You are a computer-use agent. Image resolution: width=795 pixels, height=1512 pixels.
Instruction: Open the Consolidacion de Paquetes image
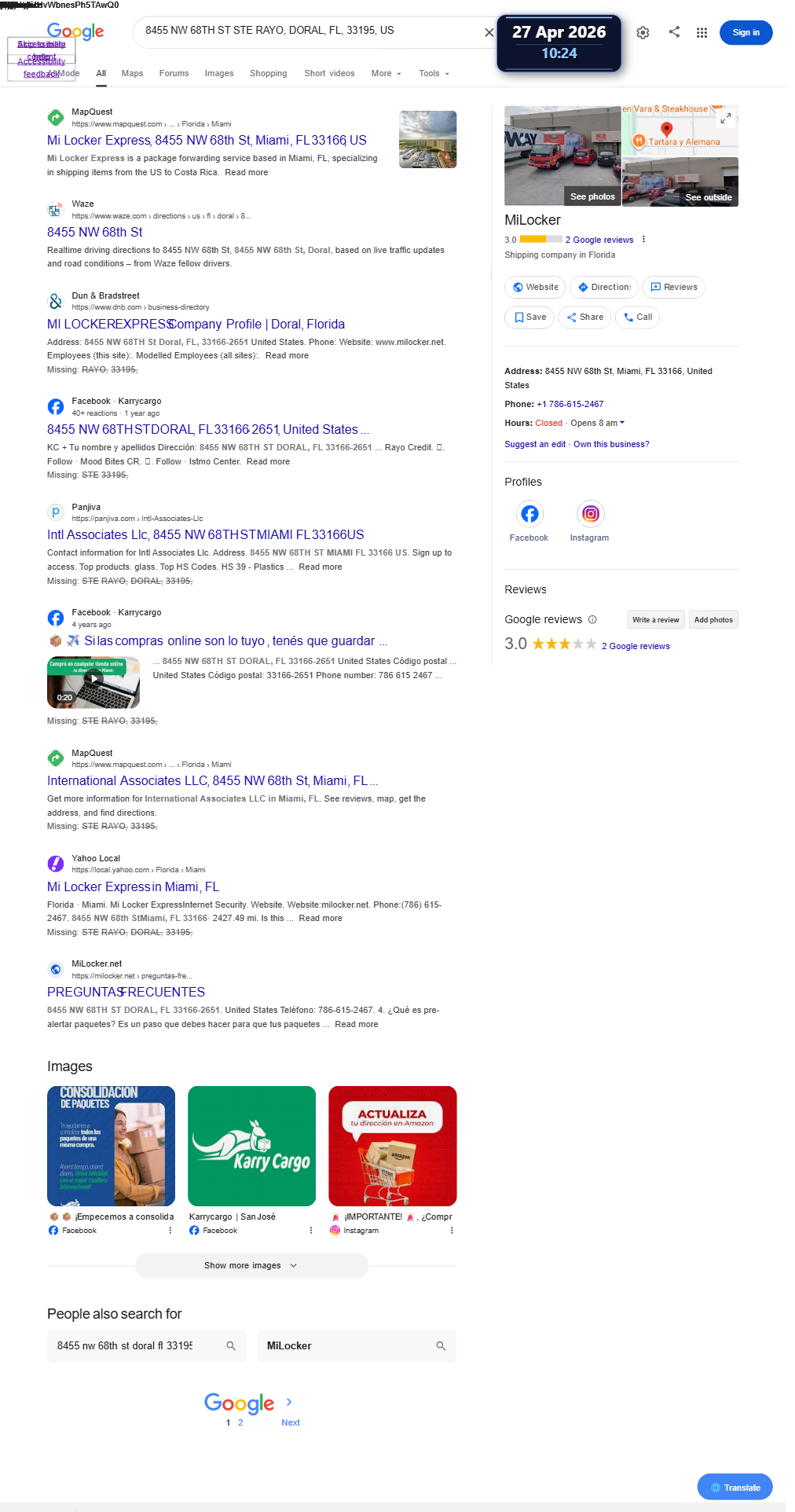111,1146
